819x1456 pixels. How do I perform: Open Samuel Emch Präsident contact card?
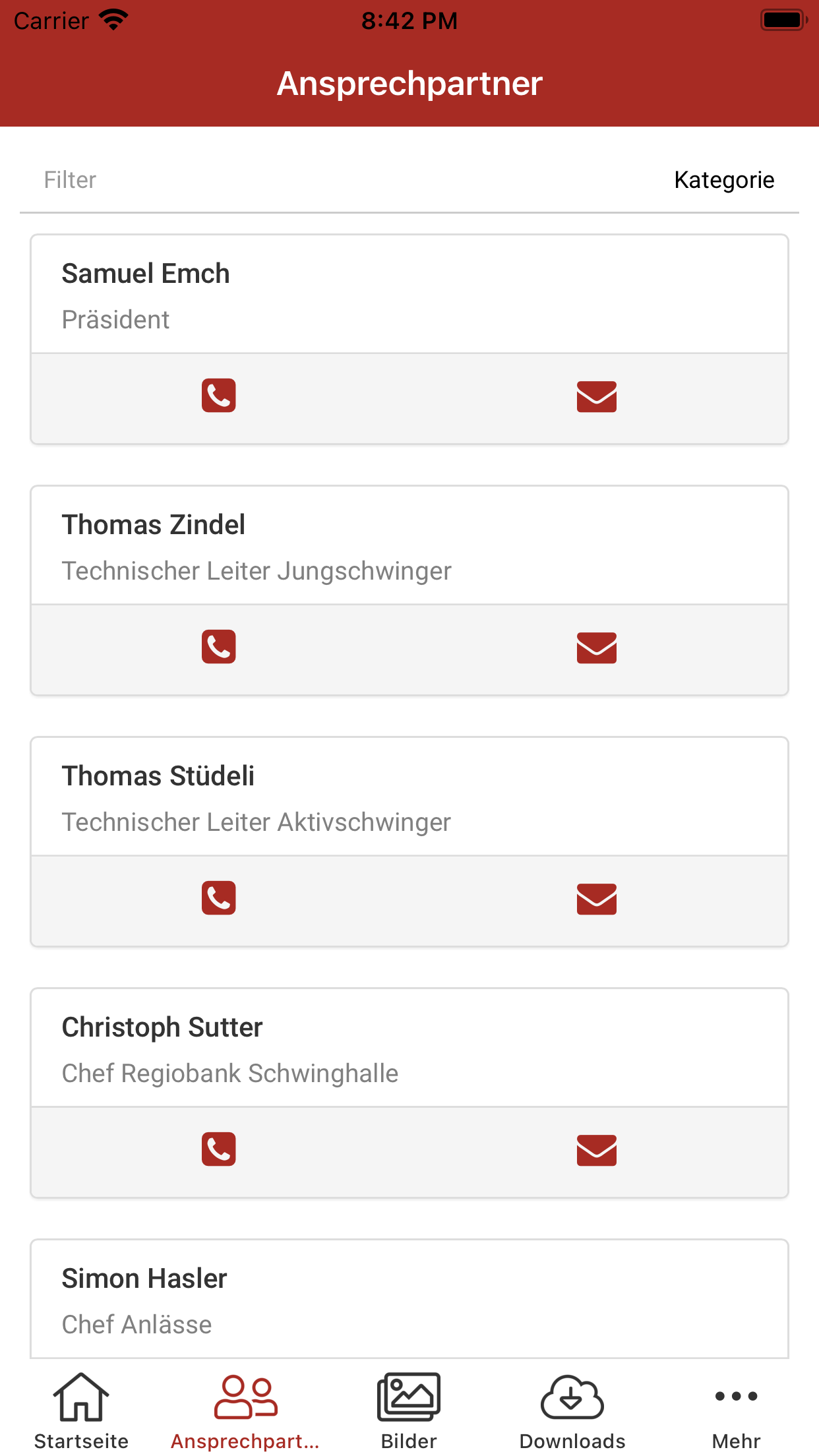[409, 294]
